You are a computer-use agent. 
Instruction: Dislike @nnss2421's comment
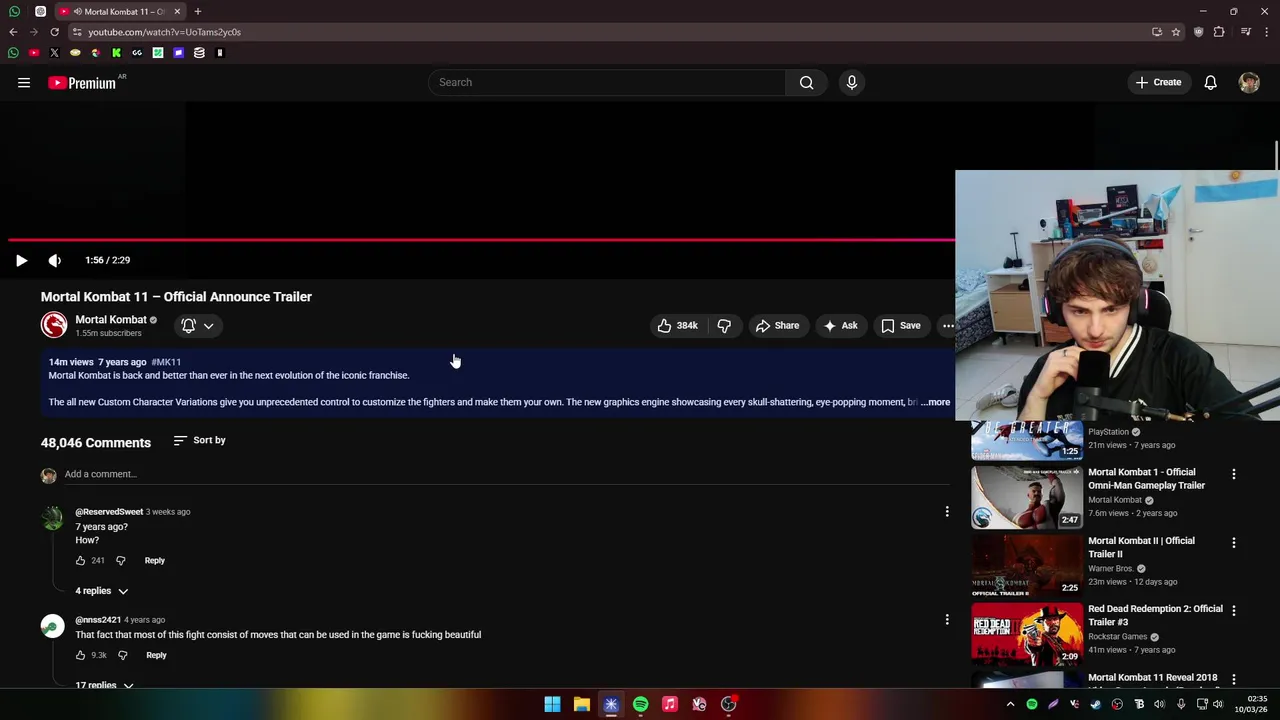click(122, 655)
